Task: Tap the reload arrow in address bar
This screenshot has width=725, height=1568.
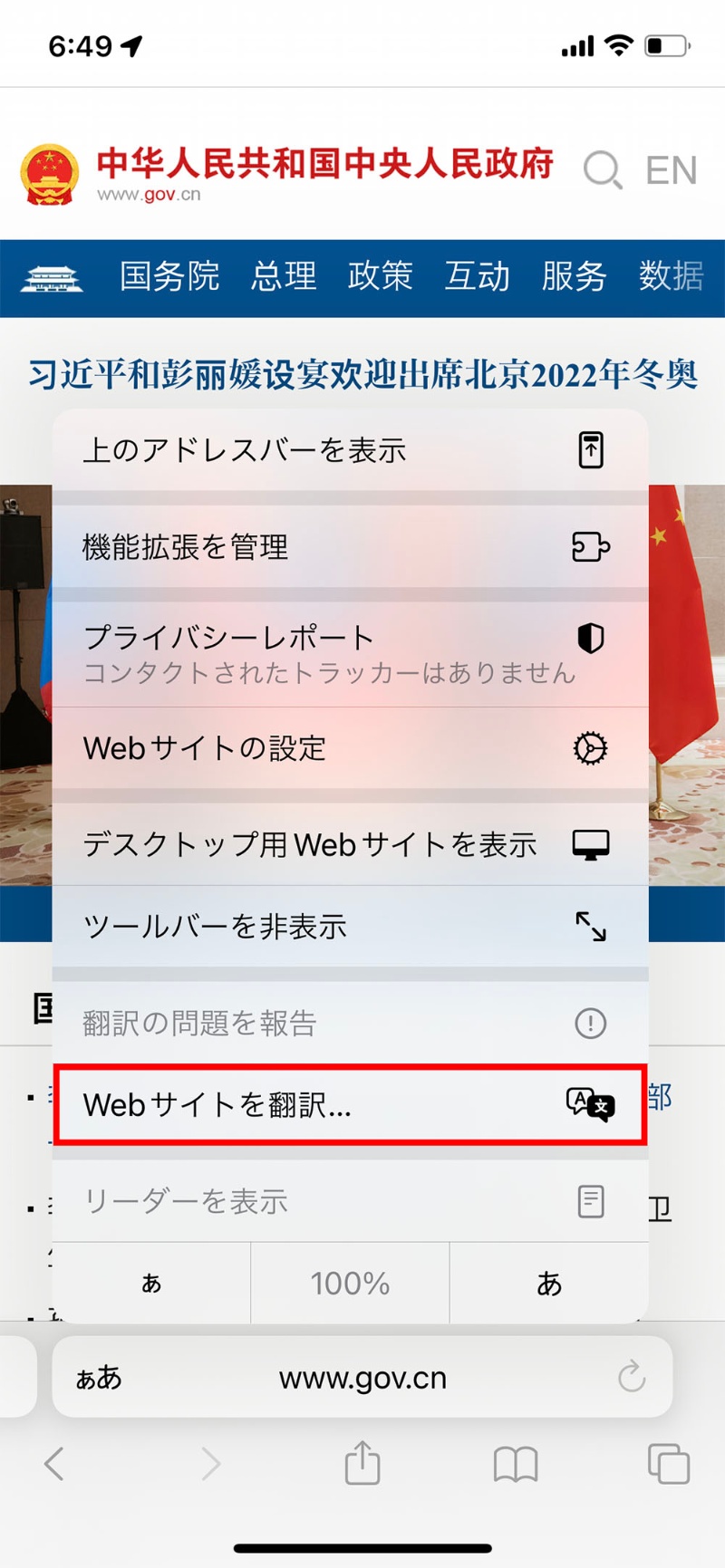Action: click(632, 1377)
